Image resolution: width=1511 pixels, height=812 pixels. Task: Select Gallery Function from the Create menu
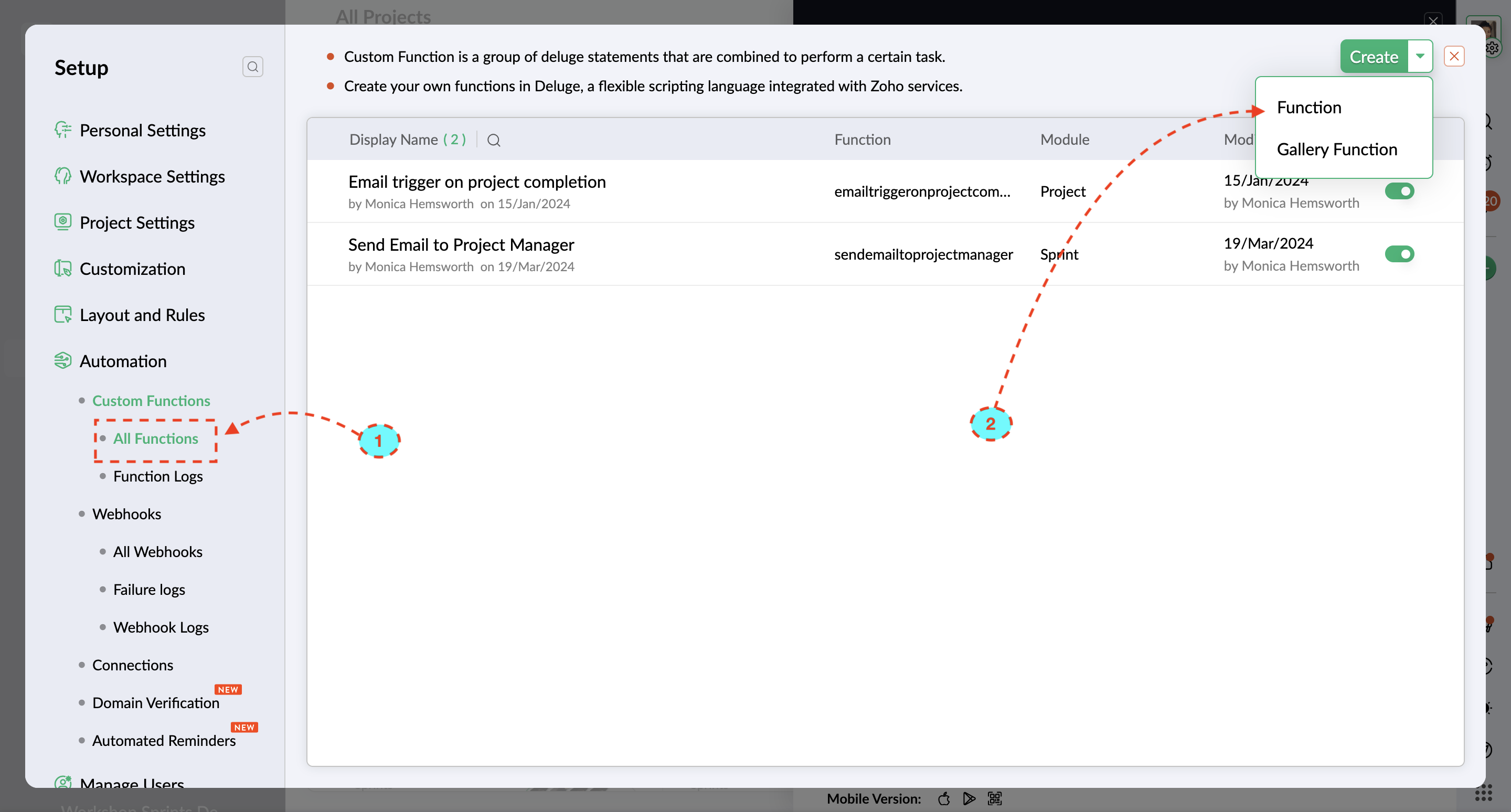tap(1336, 149)
